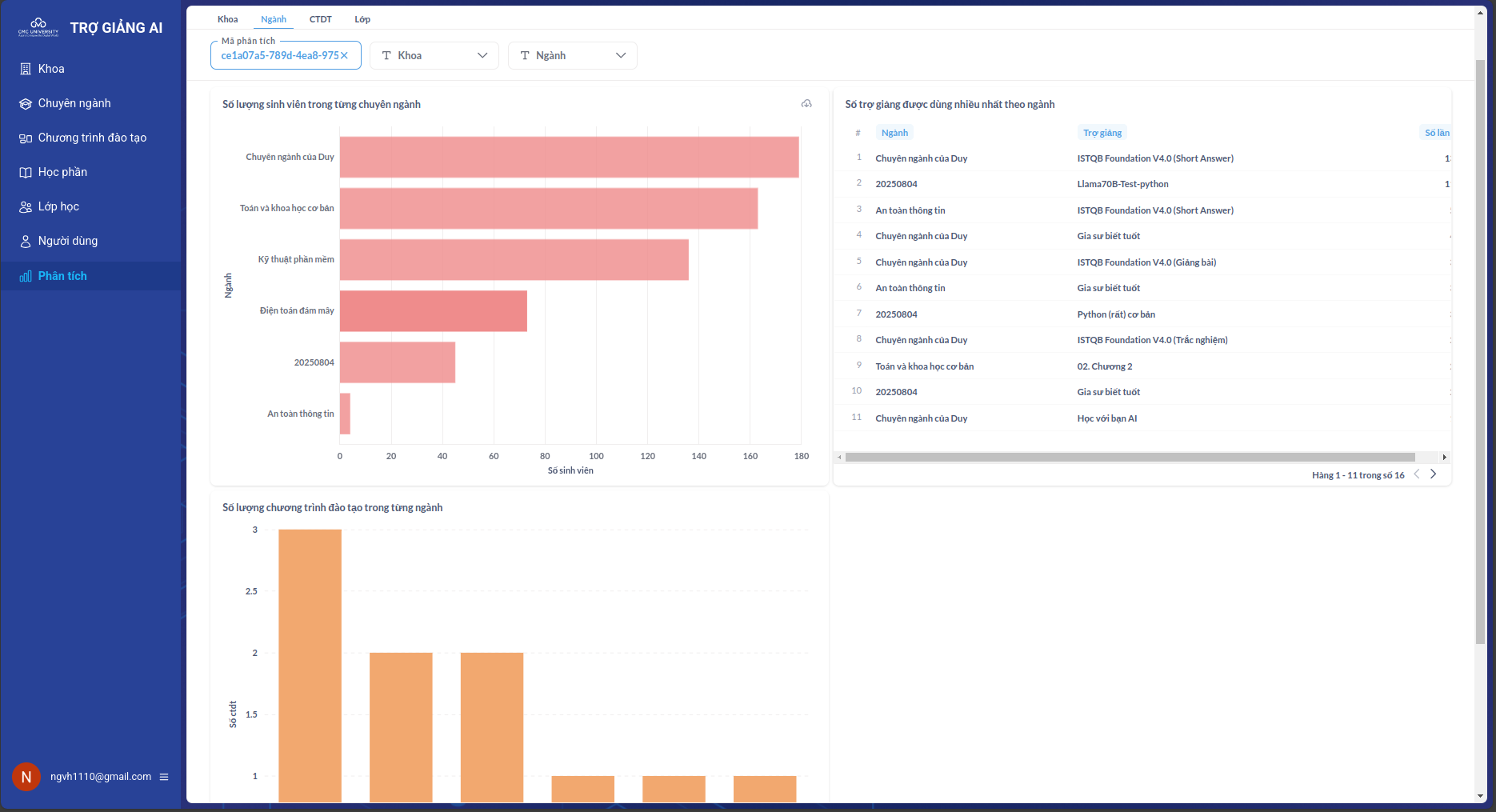1496x812 pixels.
Task: Click the Khoa building icon in sidebar
Action: pyautogui.click(x=26, y=69)
